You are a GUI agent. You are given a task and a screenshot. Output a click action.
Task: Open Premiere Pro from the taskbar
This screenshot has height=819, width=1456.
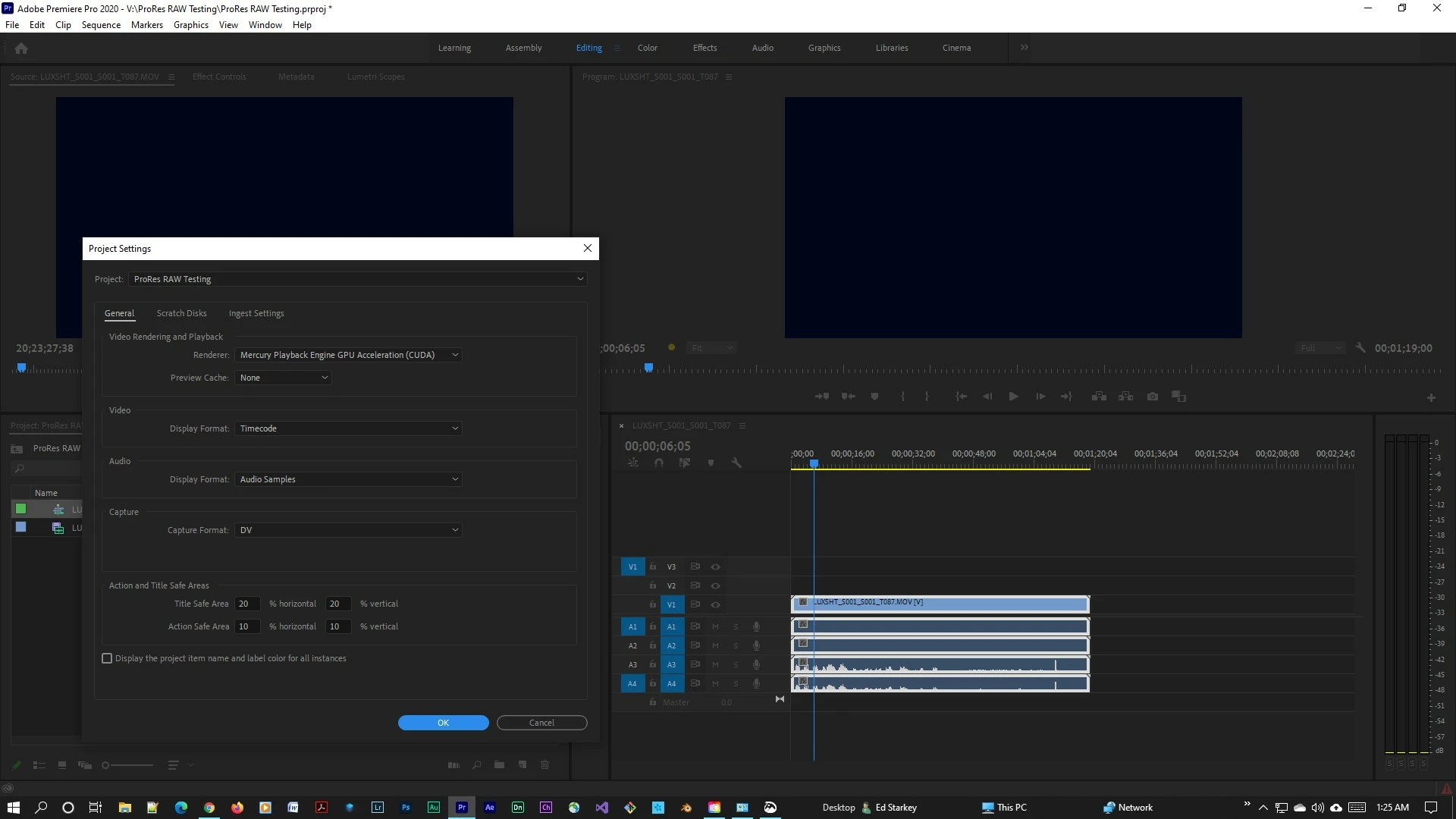point(461,808)
